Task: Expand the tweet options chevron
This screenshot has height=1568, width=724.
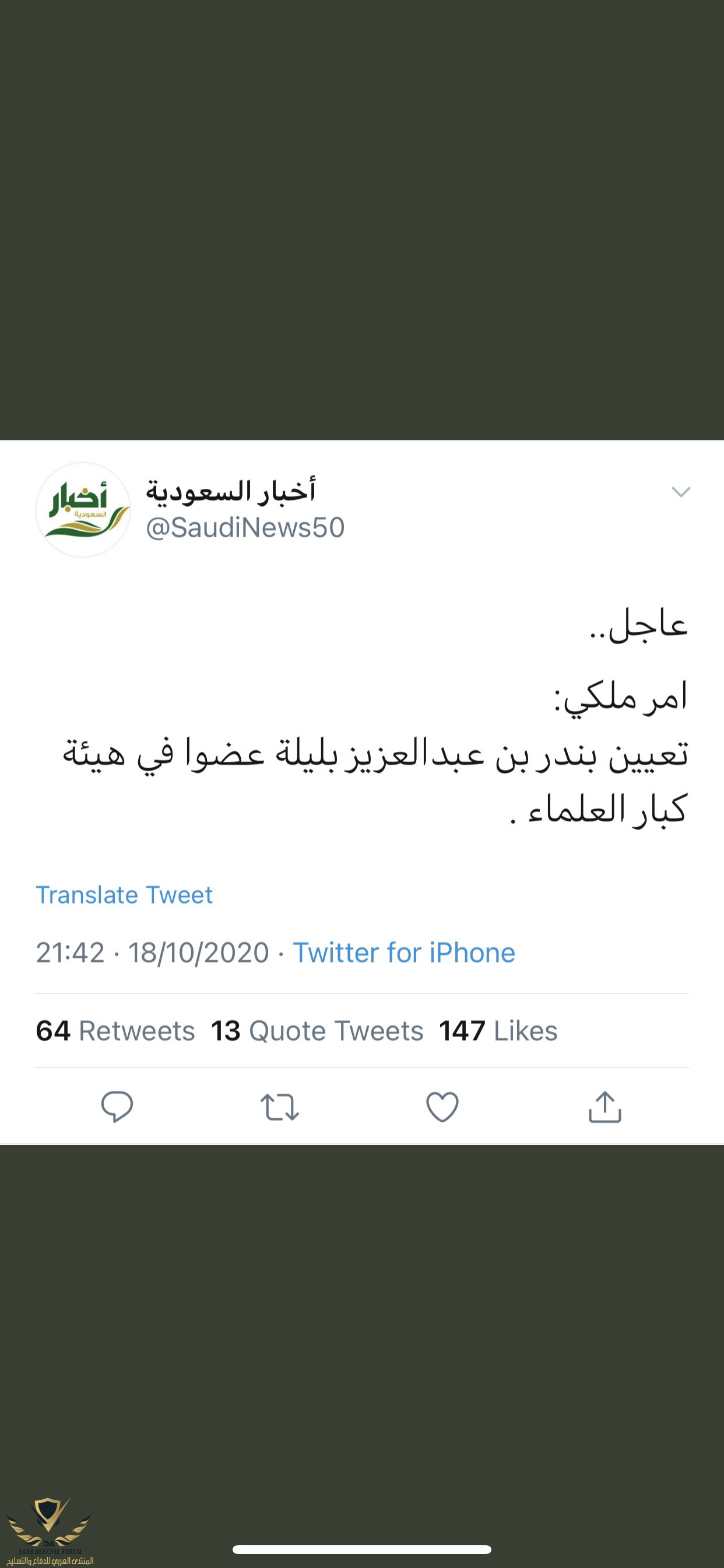Action: click(x=680, y=492)
